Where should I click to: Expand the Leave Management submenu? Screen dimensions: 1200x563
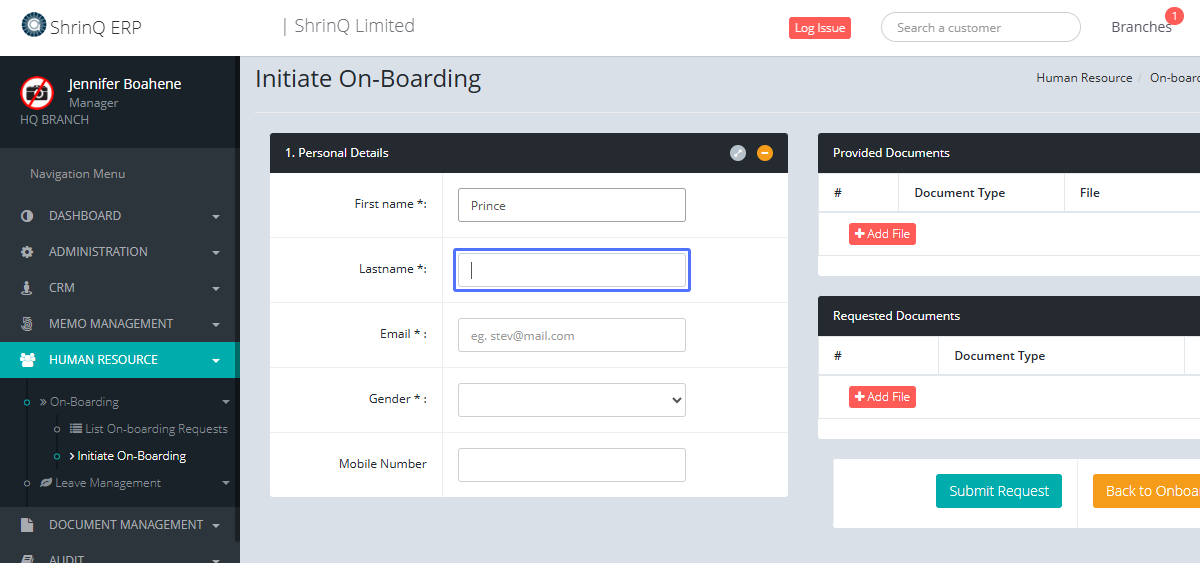point(226,483)
